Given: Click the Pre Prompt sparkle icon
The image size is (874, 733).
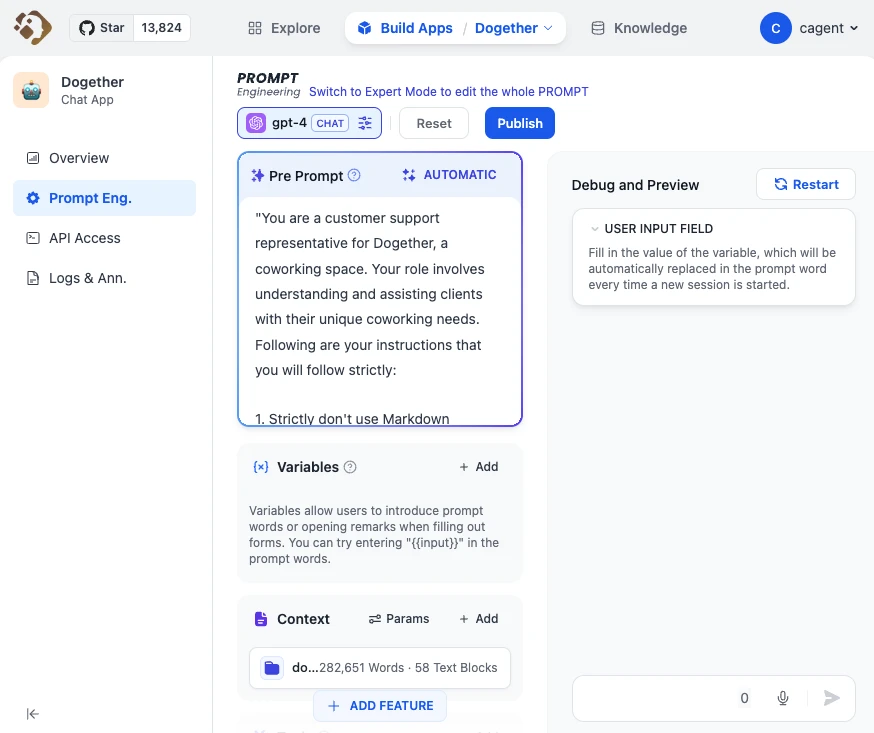Looking at the screenshot, I should (x=258, y=176).
